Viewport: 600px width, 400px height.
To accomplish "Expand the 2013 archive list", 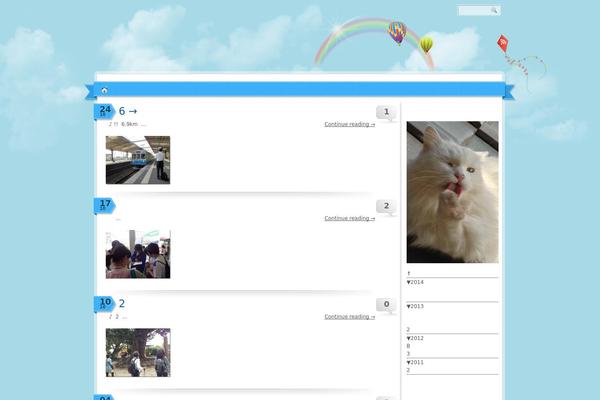I will (416, 306).
